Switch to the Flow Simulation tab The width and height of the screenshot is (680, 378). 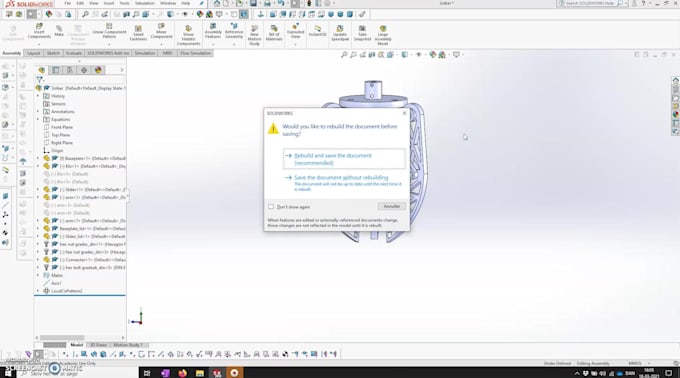pyautogui.click(x=195, y=53)
